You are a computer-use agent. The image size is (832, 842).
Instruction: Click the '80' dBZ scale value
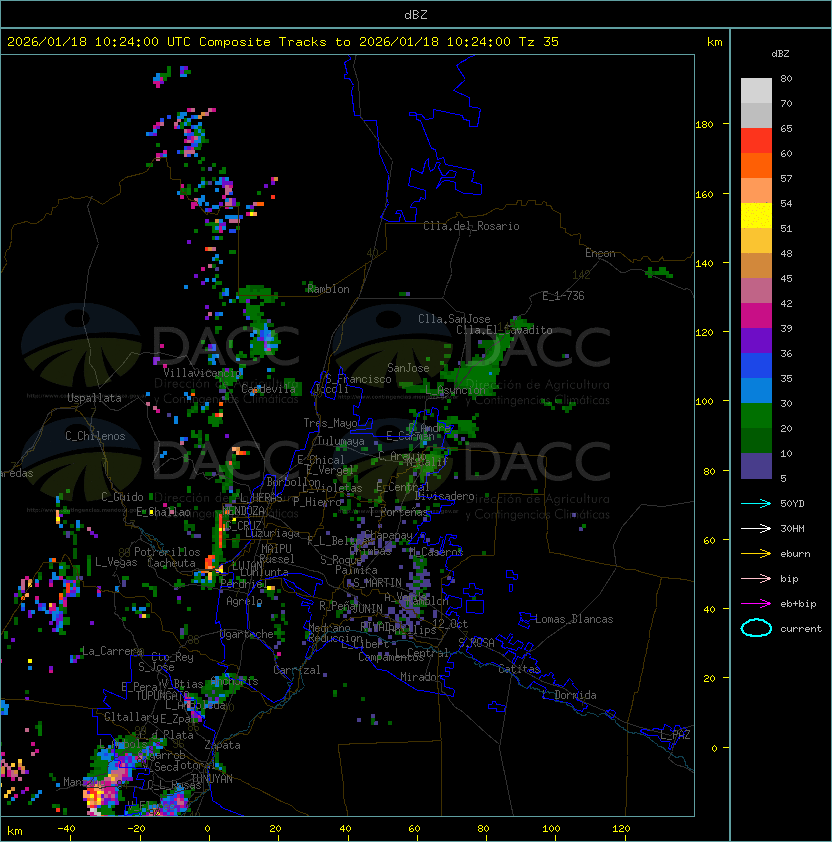pyautogui.click(x=786, y=78)
